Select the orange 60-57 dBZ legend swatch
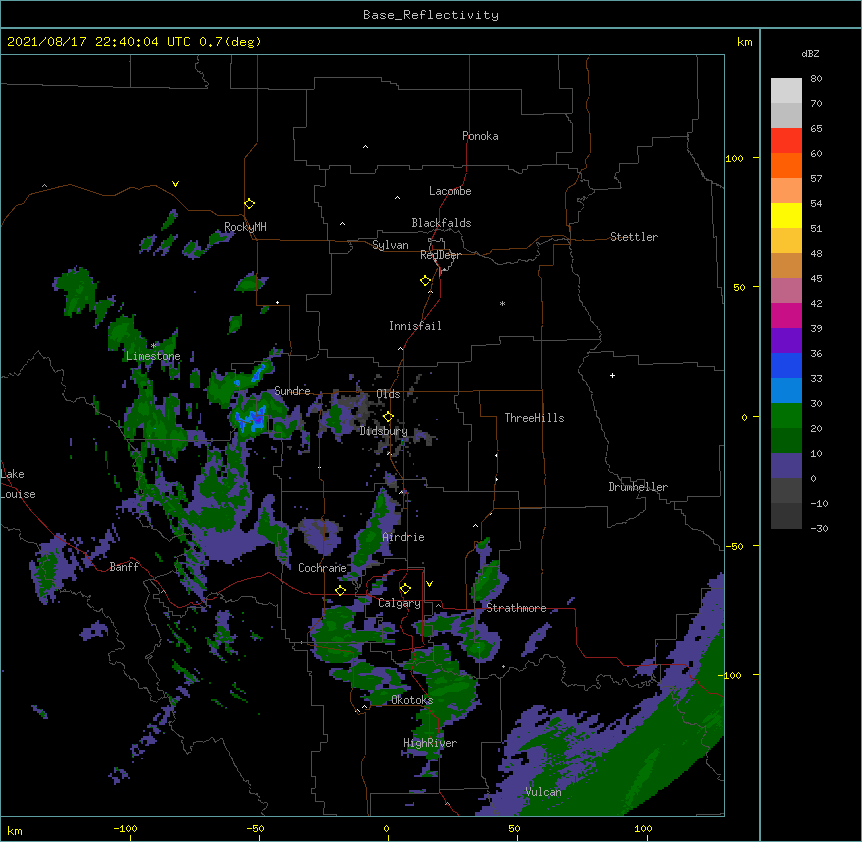Screen dimensions: 862x842 tap(786, 166)
